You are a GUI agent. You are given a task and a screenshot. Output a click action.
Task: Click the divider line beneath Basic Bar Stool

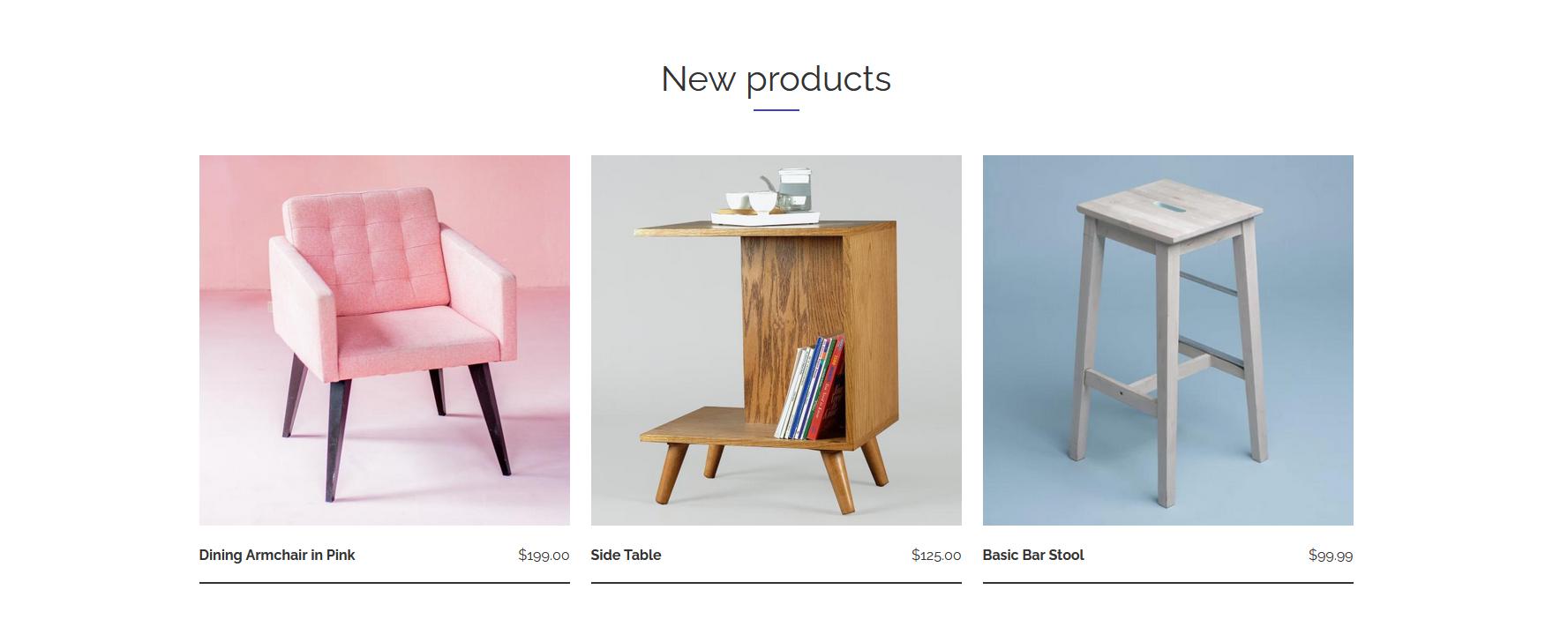[1167, 583]
